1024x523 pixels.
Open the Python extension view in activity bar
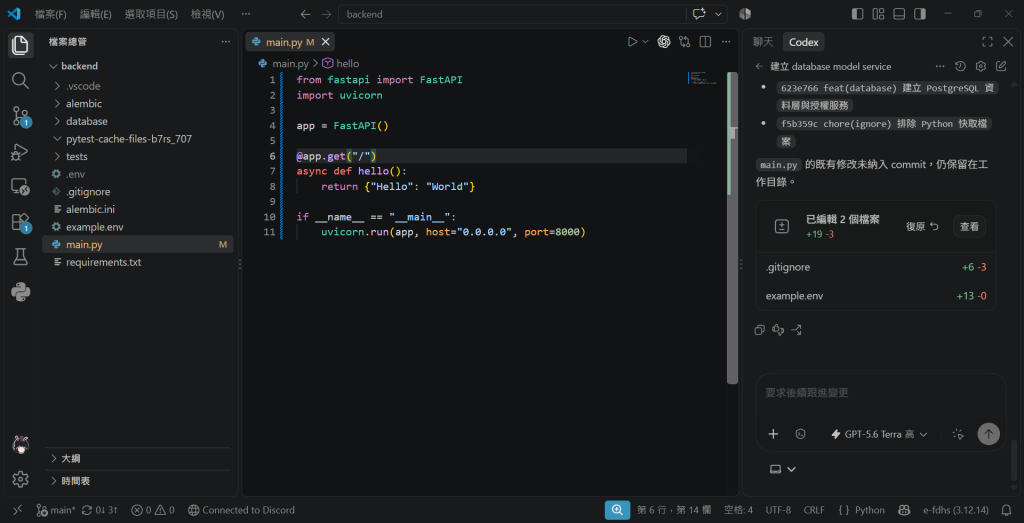coord(20,292)
